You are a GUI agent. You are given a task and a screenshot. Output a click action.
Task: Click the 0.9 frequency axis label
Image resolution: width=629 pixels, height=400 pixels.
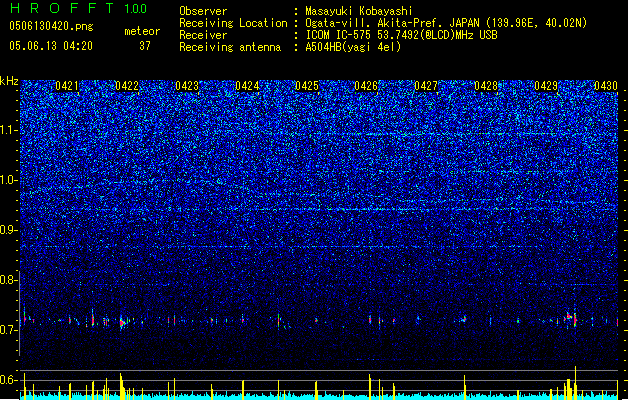pos(9,230)
